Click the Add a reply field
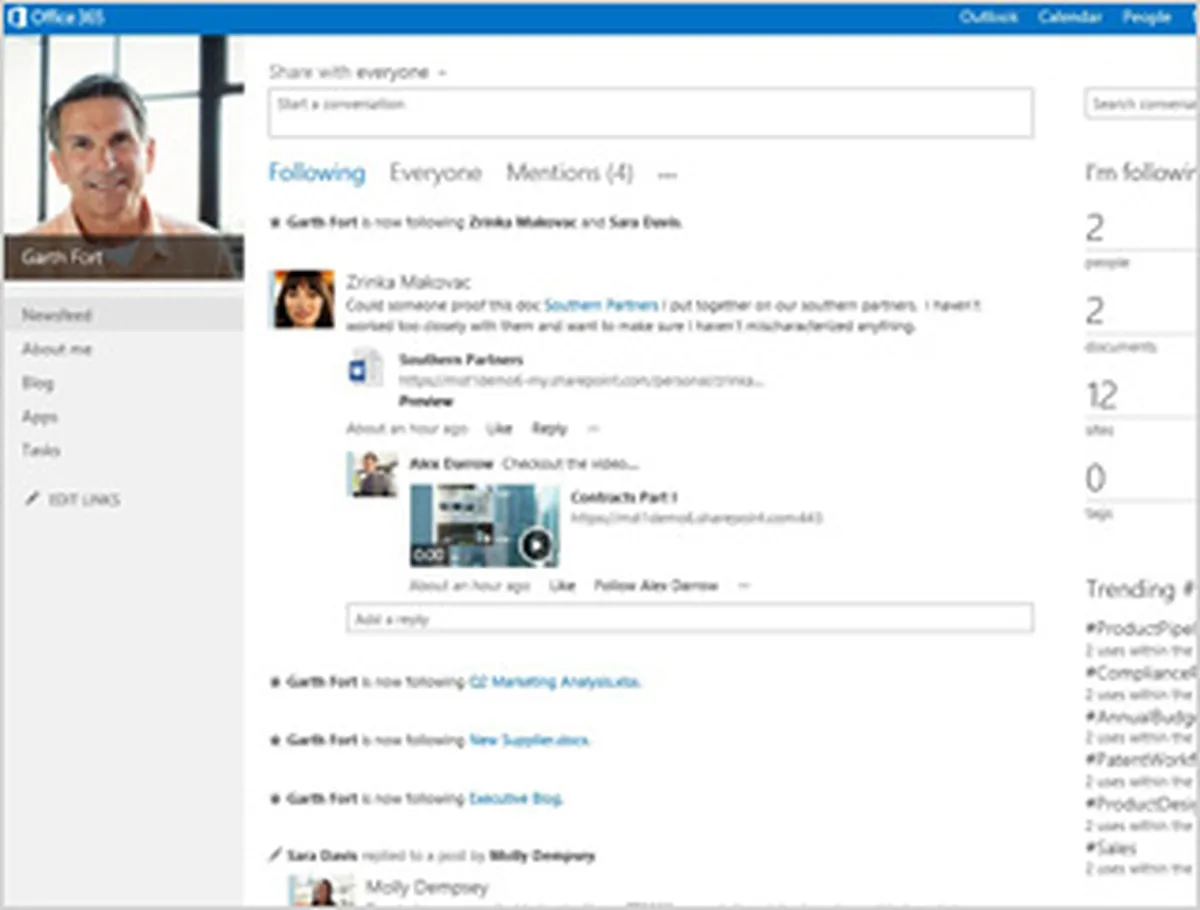This screenshot has width=1200, height=910. click(689, 619)
